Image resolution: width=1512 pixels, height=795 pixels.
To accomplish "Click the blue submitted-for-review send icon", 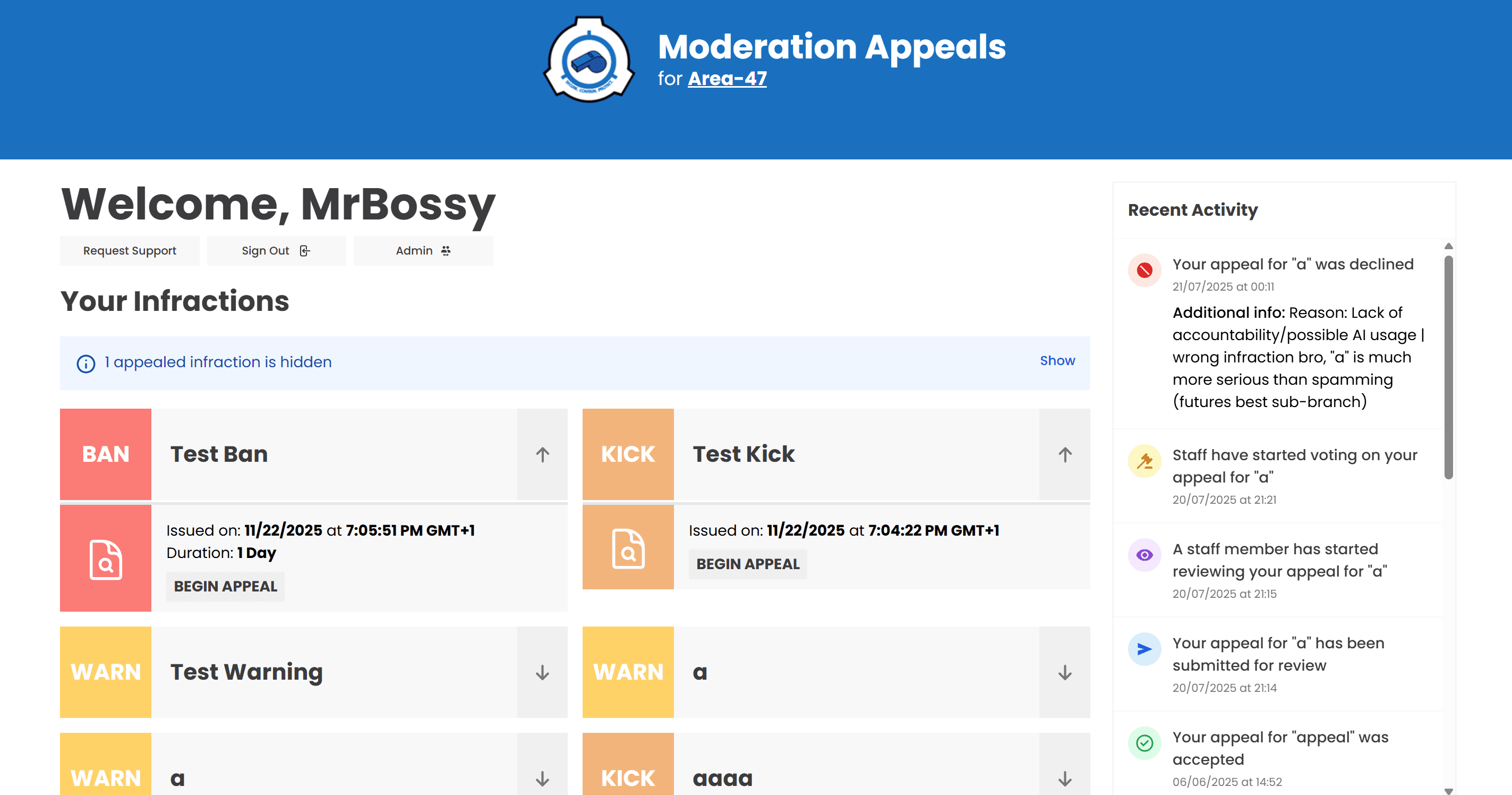I will click(1143, 649).
